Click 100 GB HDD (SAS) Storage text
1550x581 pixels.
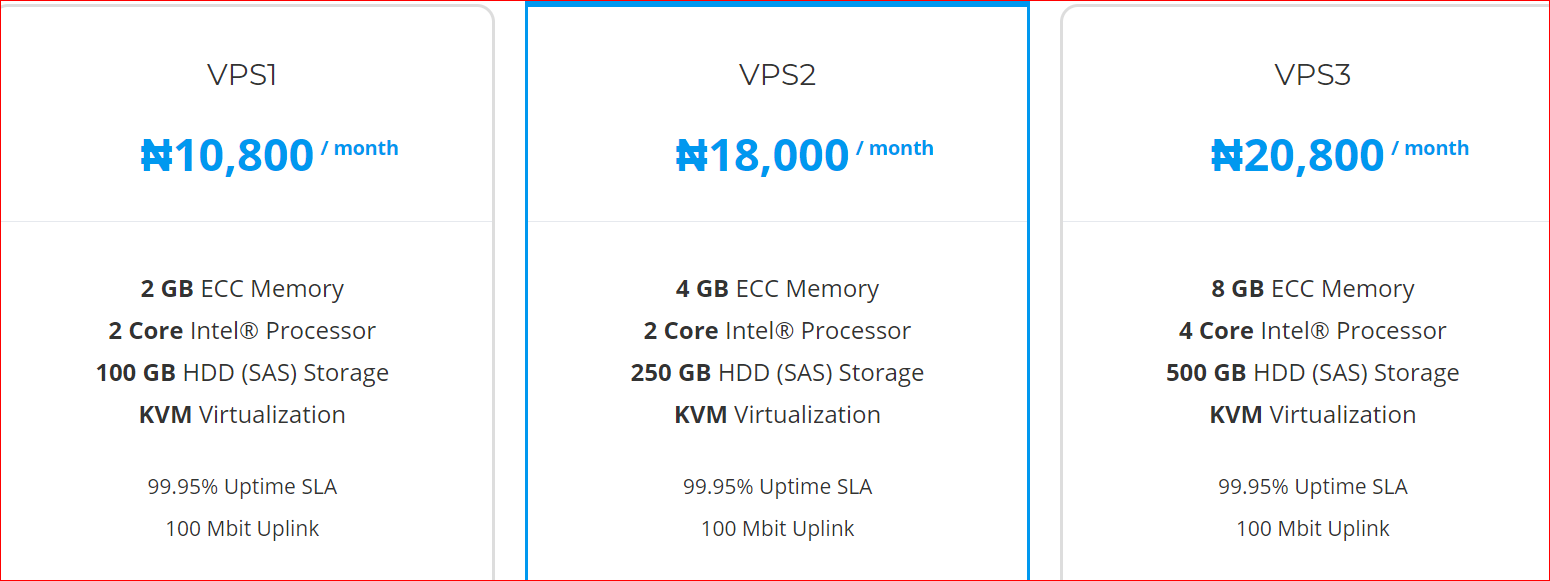(242, 373)
